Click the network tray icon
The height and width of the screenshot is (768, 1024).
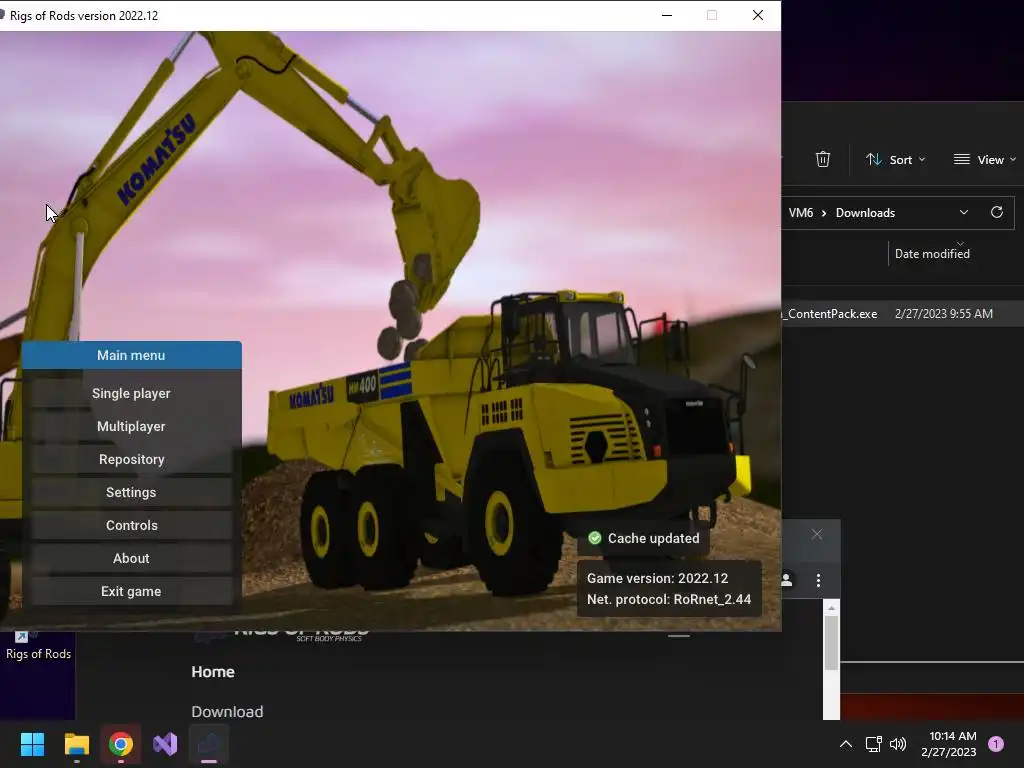point(873,744)
